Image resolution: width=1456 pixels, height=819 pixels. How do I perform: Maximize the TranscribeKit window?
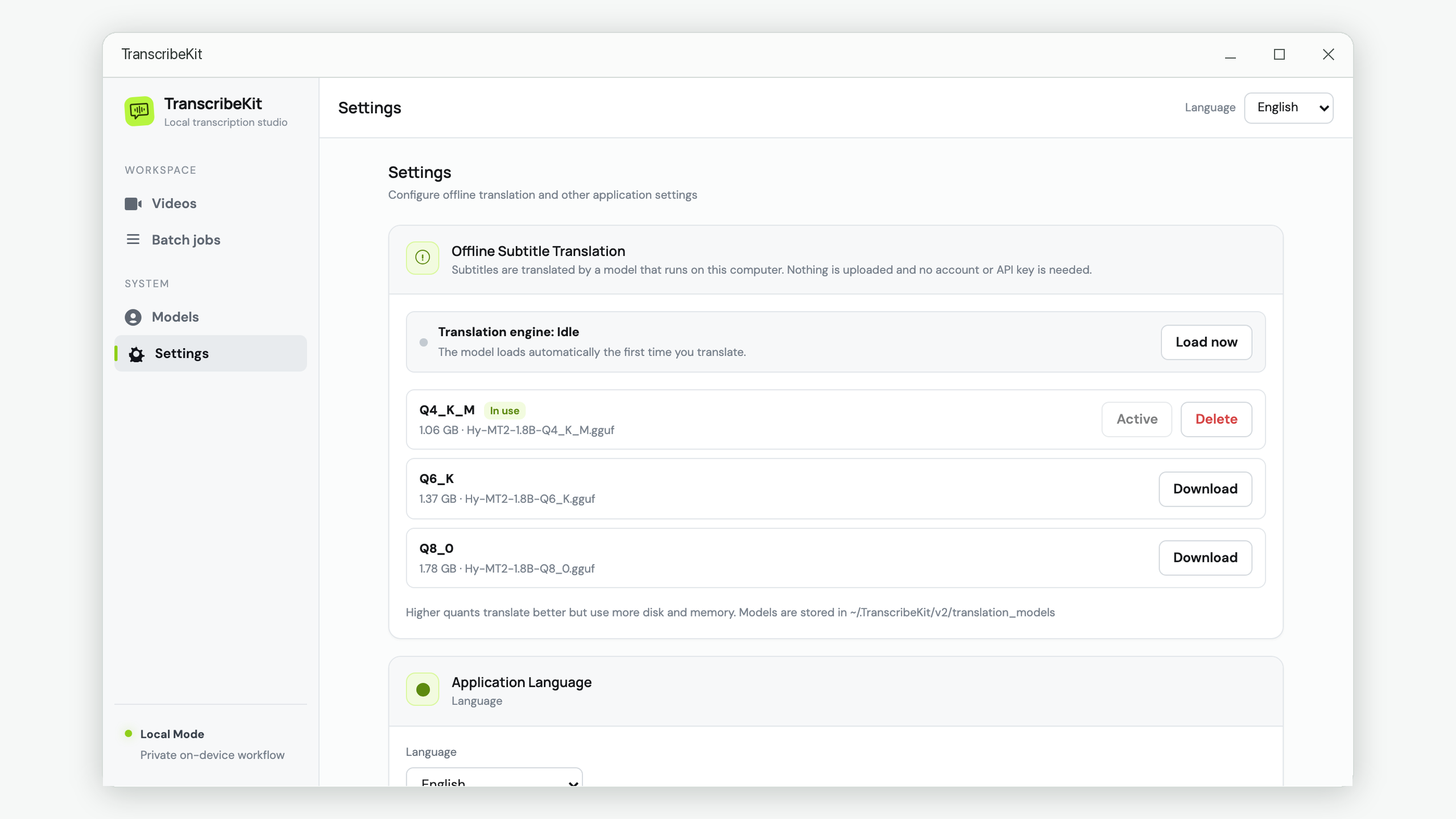1279,55
